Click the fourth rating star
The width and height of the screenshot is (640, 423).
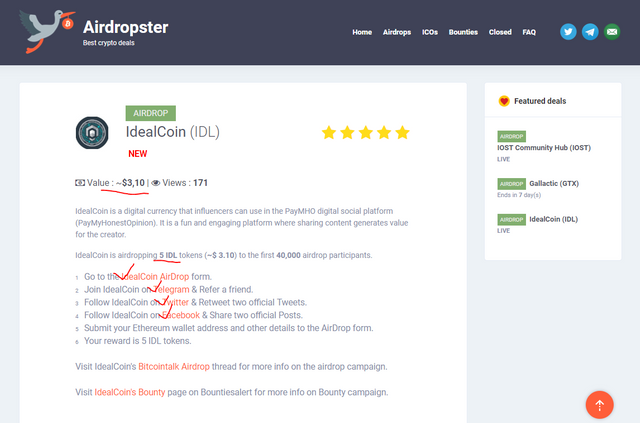[384, 133]
